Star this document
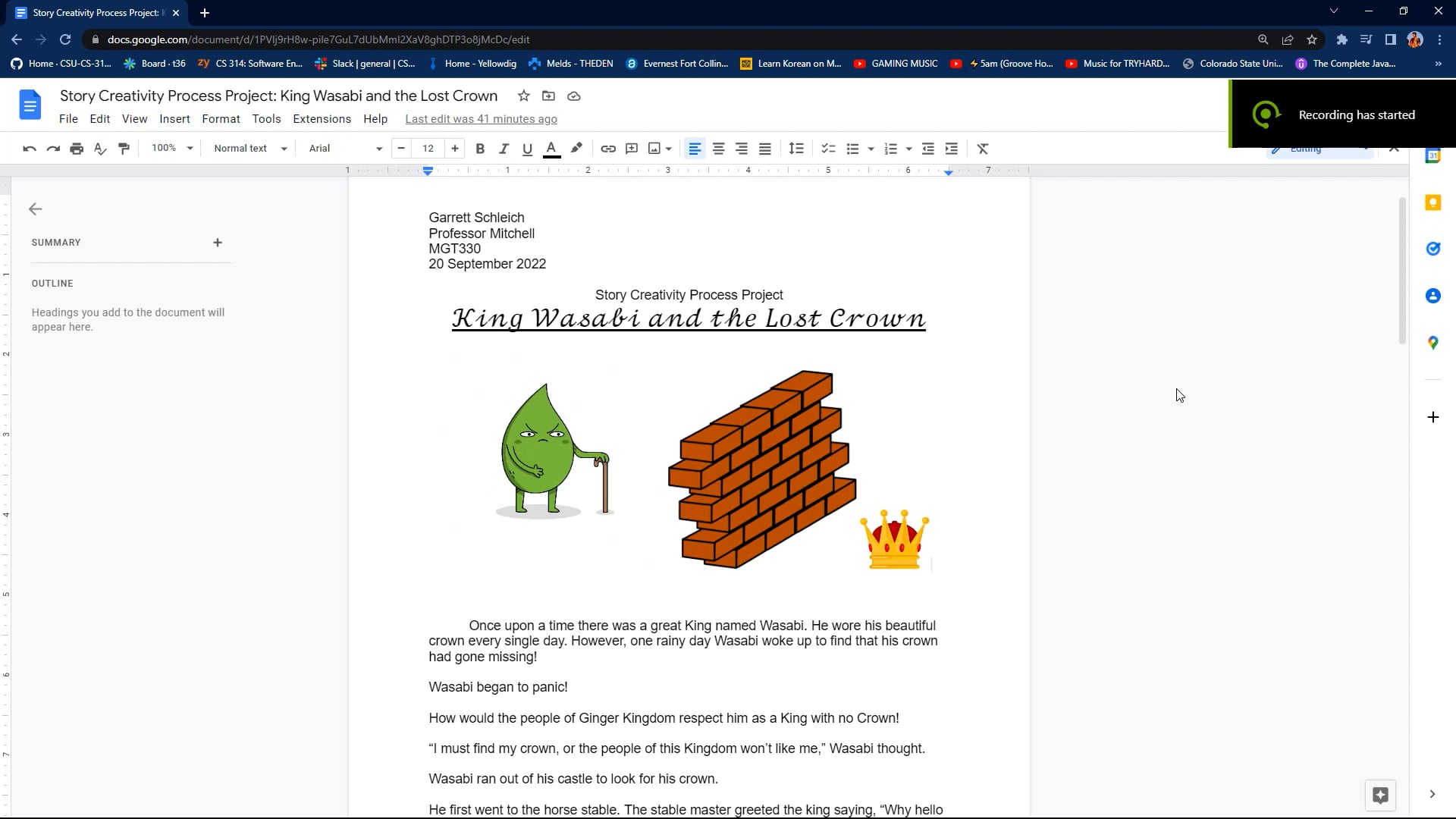Viewport: 1456px width, 819px height. click(523, 96)
